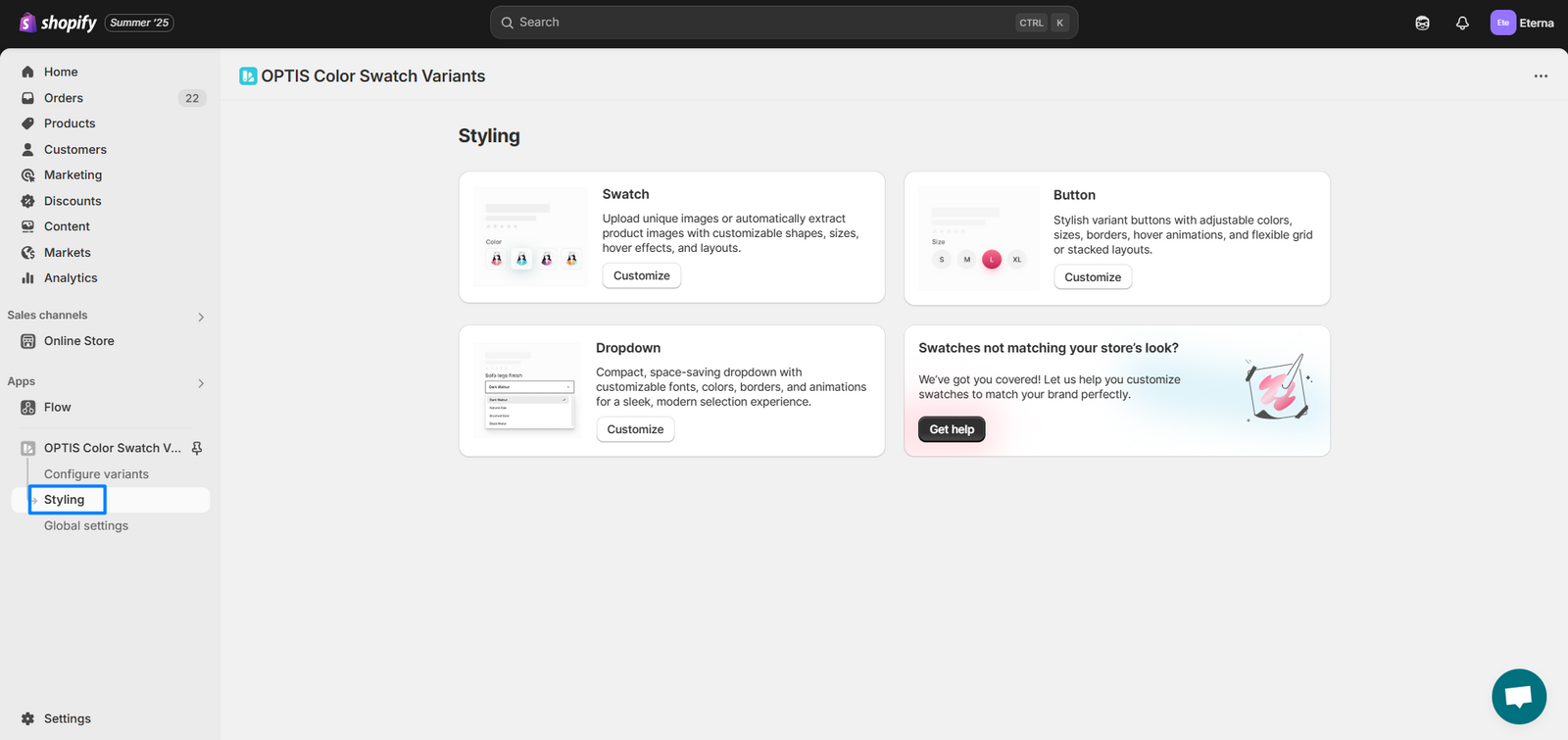
Task: Open Content page in sidebar
Action: (x=67, y=226)
